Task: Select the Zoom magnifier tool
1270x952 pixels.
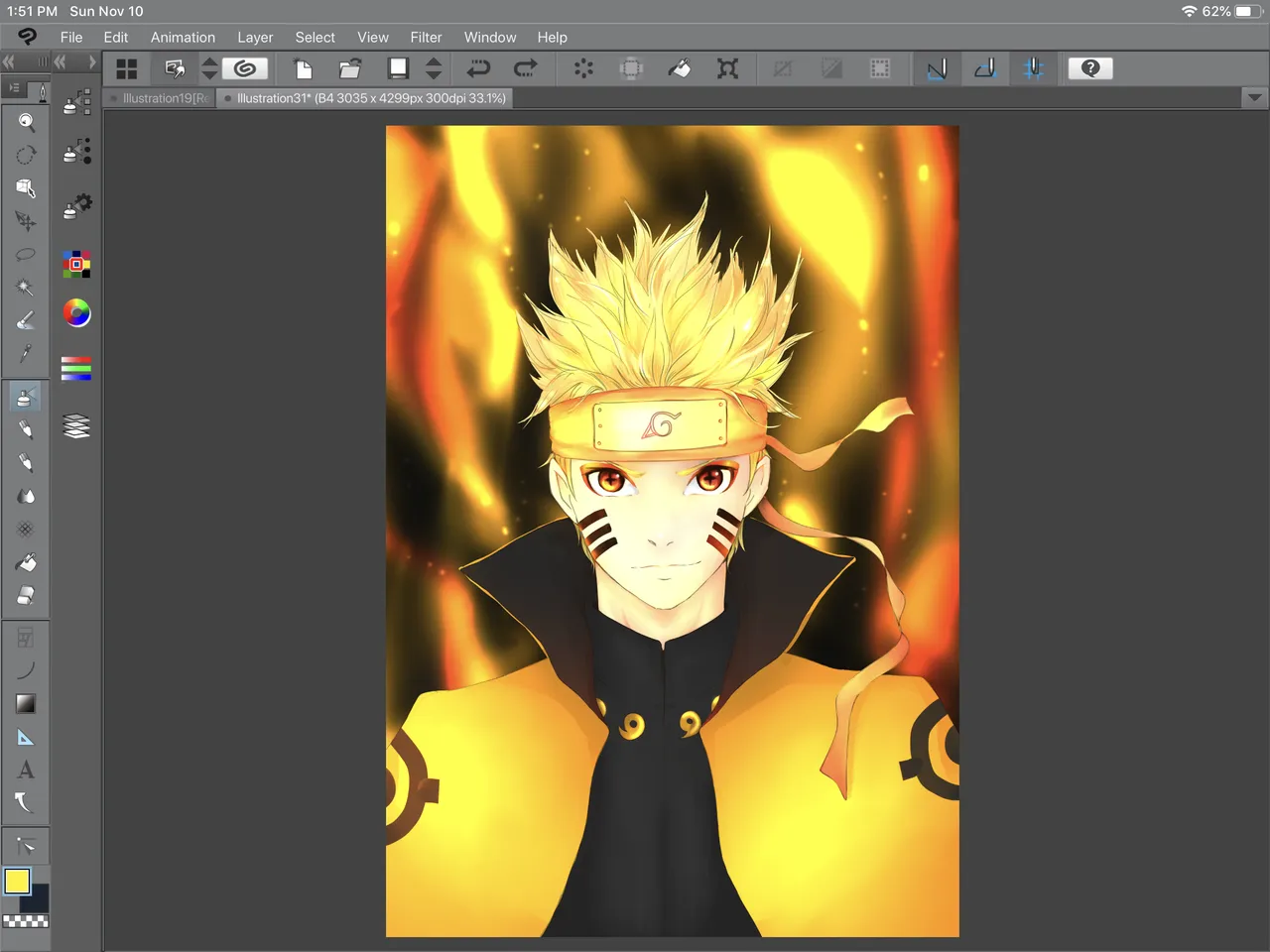Action: point(26,122)
